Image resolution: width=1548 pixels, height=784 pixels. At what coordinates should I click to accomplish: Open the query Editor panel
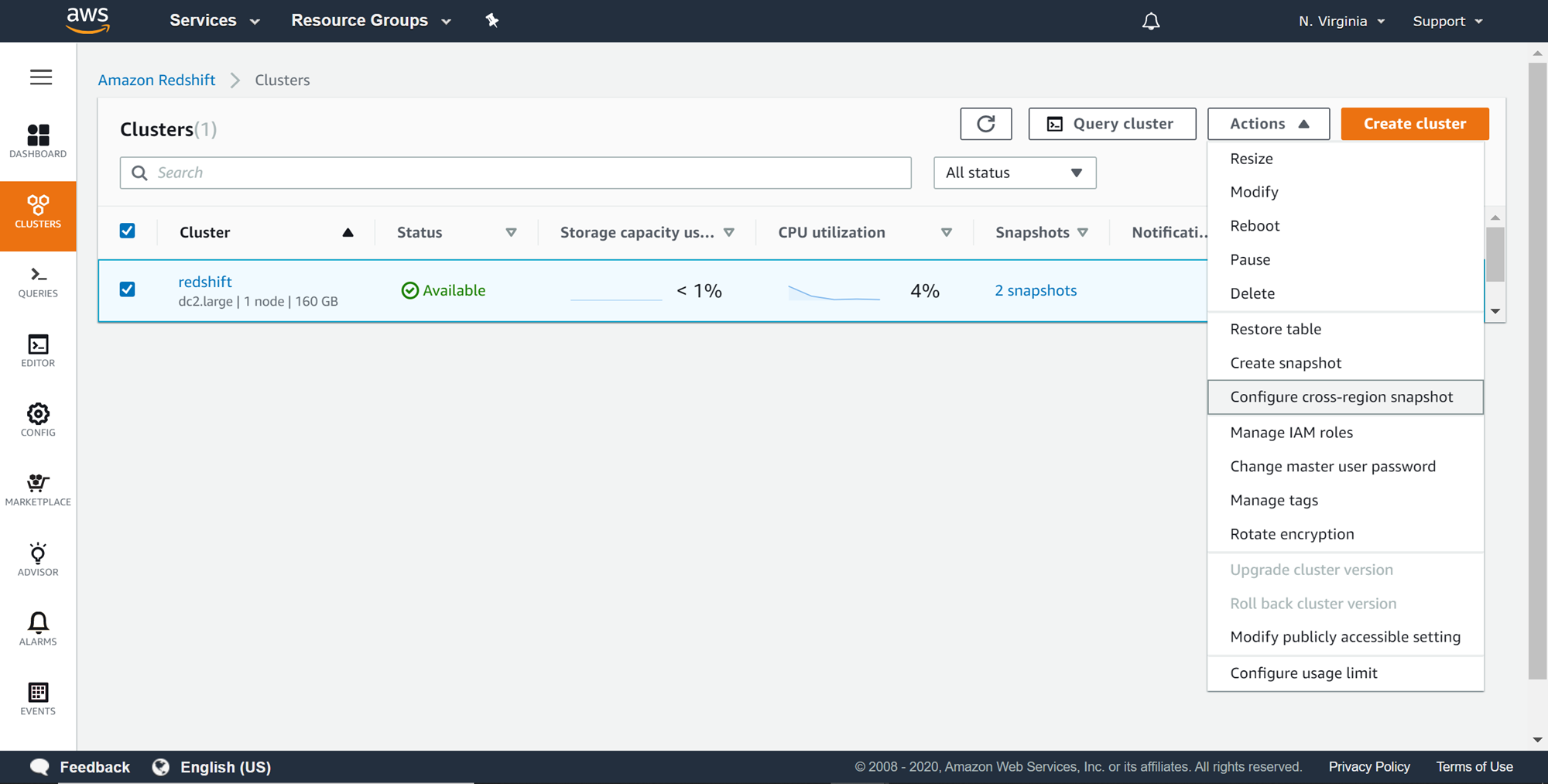[x=37, y=351]
